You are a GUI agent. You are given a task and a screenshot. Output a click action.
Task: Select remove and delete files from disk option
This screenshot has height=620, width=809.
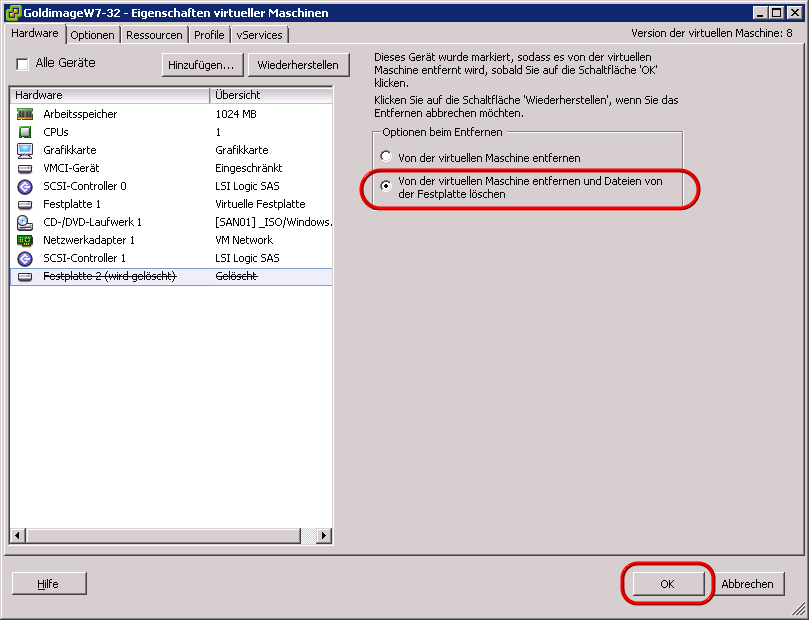[386, 187]
